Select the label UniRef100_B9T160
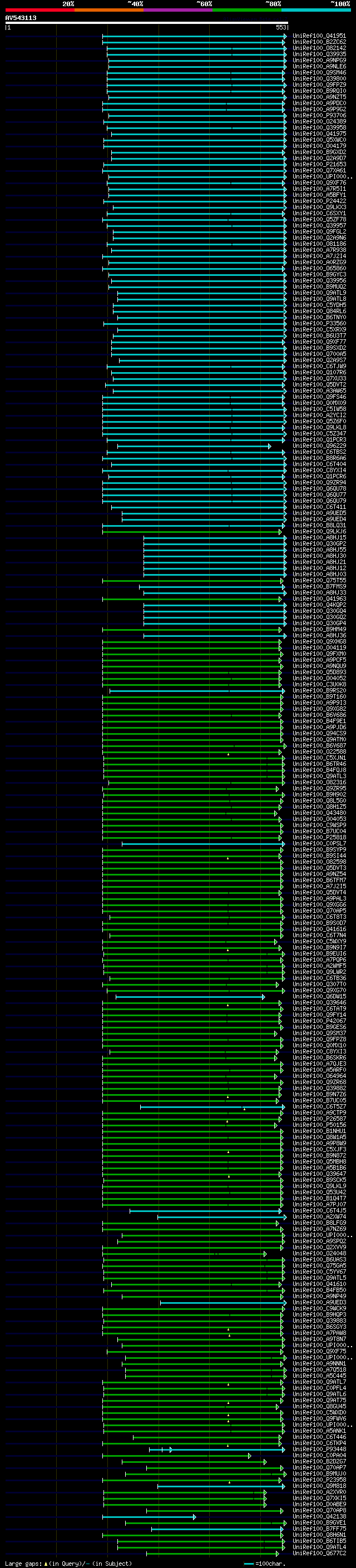 click(319, 697)
